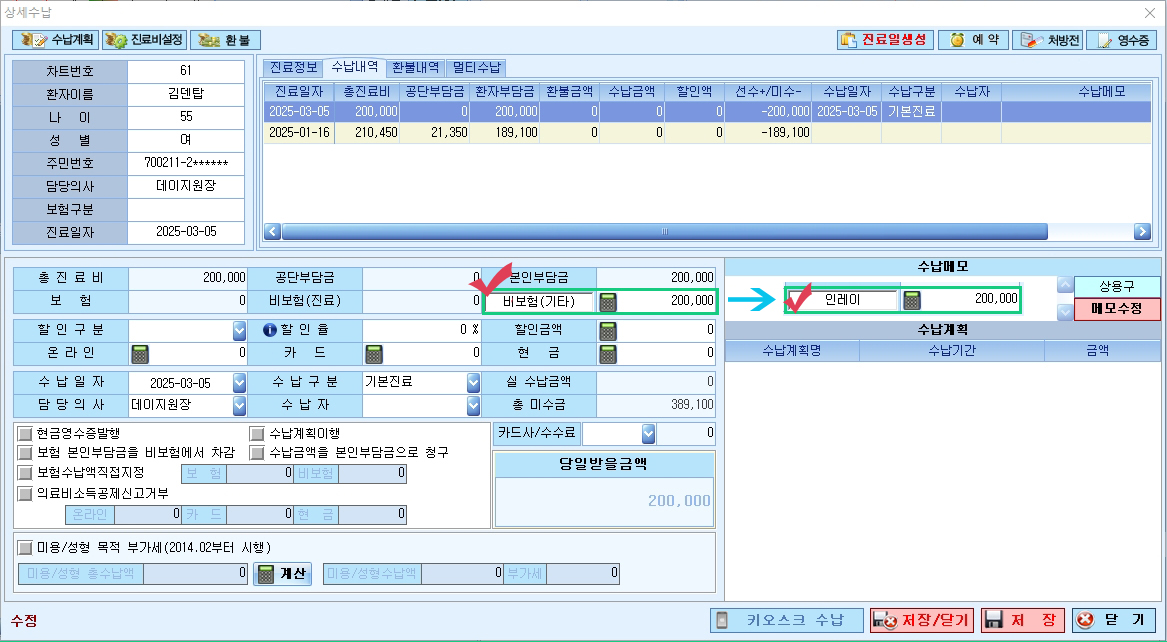Screen dimensions: 1167x642
Task: Expand the 카드사/수수료 dropdown
Action: point(648,433)
